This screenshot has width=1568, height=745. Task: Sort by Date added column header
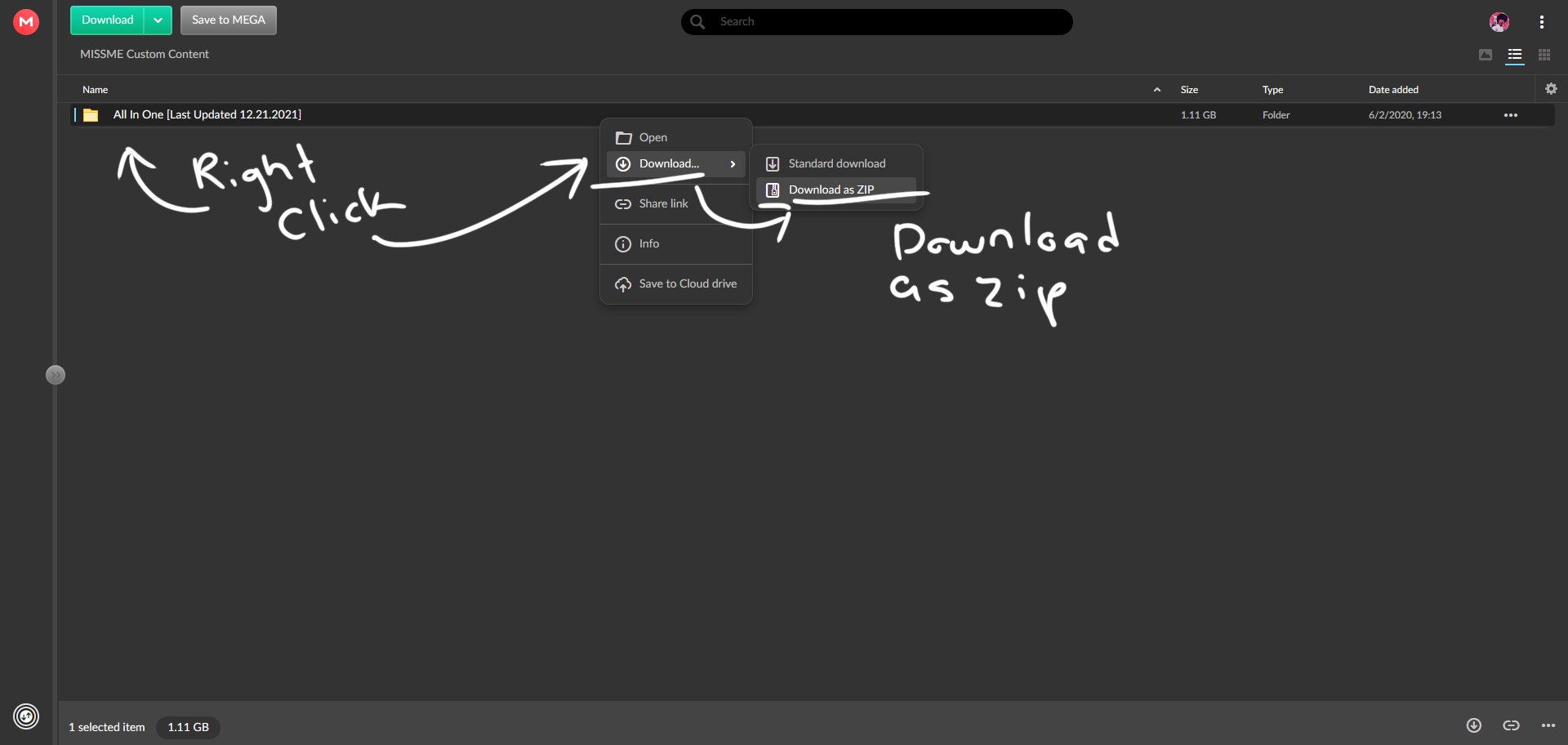(x=1393, y=90)
